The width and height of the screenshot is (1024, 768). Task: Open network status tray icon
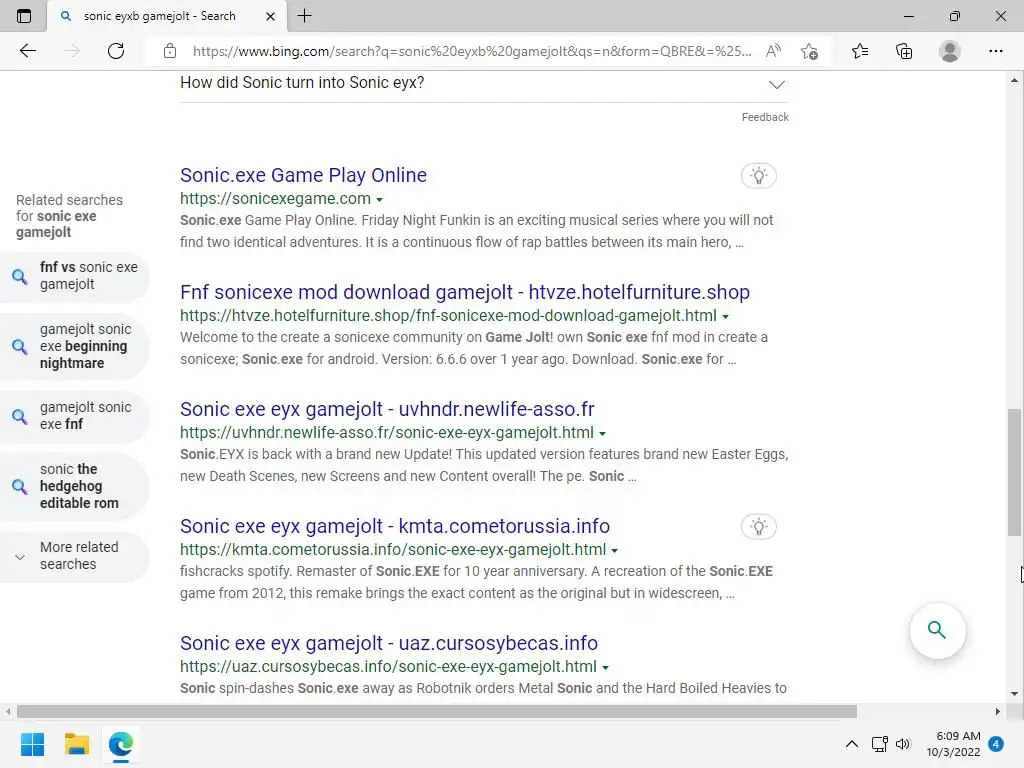click(880, 744)
